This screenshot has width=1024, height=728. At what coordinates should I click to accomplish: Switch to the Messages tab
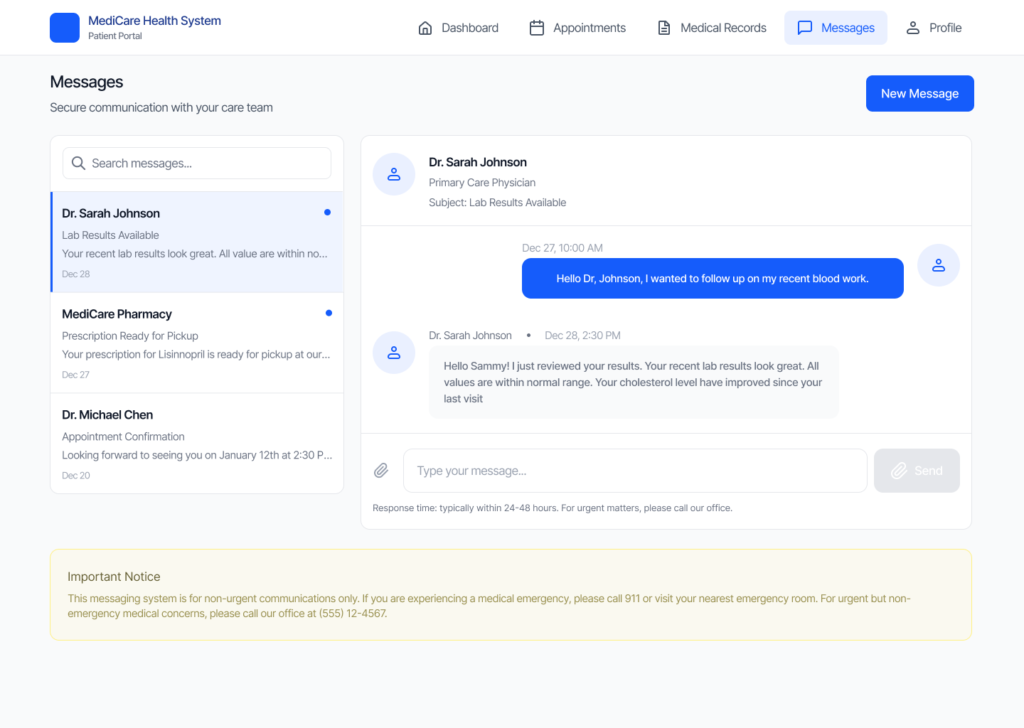(x=835, y=28)
